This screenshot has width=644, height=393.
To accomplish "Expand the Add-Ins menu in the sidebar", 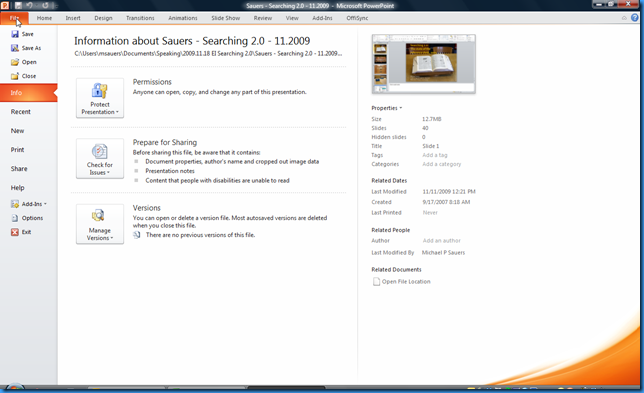I will pos(29,204).
